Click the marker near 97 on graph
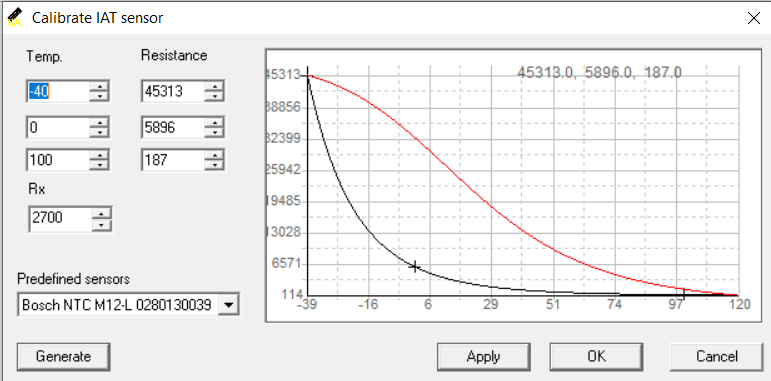Image resolution: width=771 pixels, height=381 pixels. point(684,293)
